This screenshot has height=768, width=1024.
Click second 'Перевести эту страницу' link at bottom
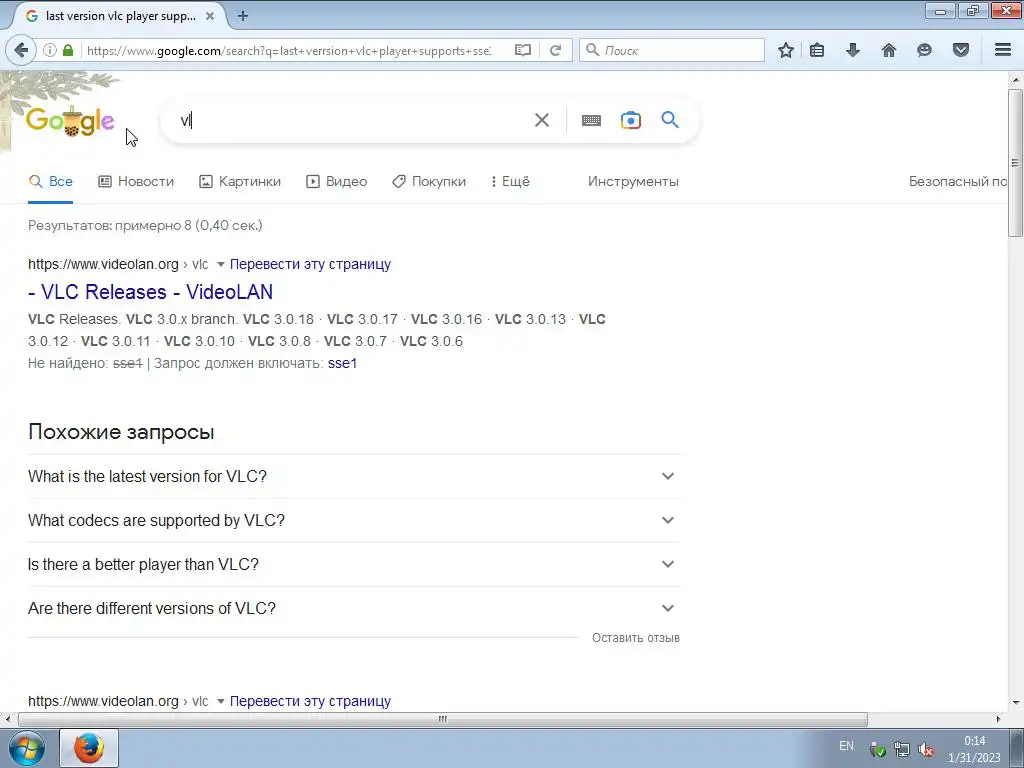pyautogui.click(x=310, y=701)
